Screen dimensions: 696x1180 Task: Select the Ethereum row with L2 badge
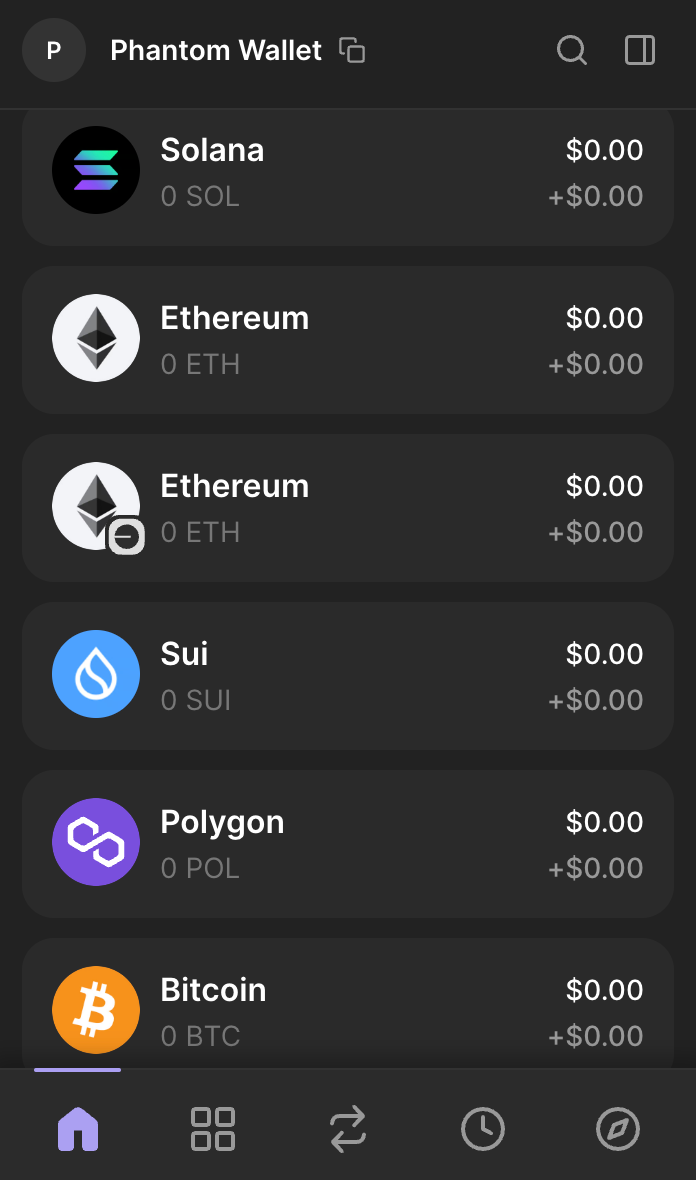[347, 506]
